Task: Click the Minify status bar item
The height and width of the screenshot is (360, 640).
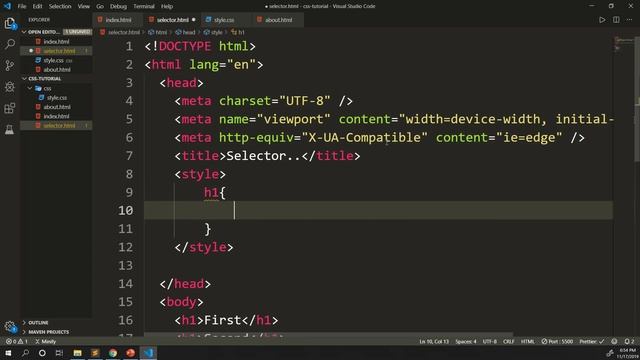Action: (45, 341)
